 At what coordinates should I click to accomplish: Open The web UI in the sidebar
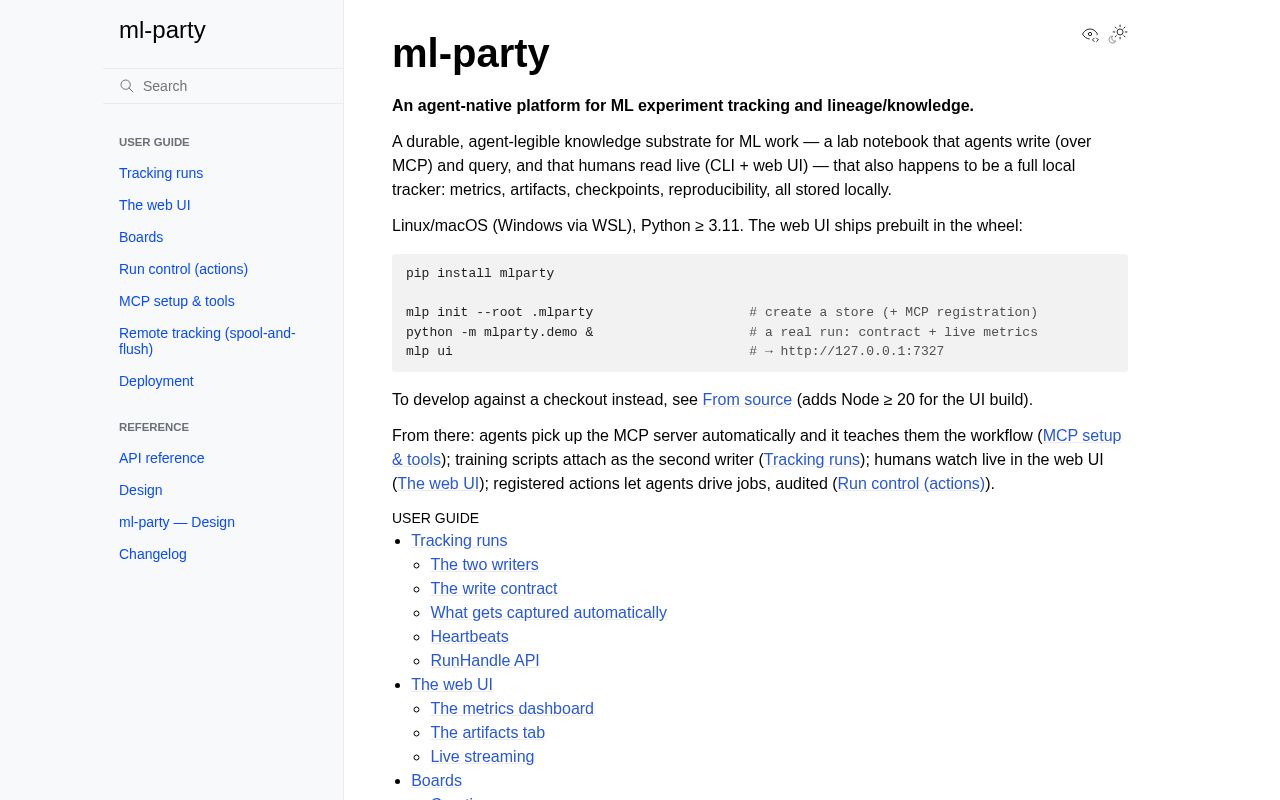pos(154,205)
